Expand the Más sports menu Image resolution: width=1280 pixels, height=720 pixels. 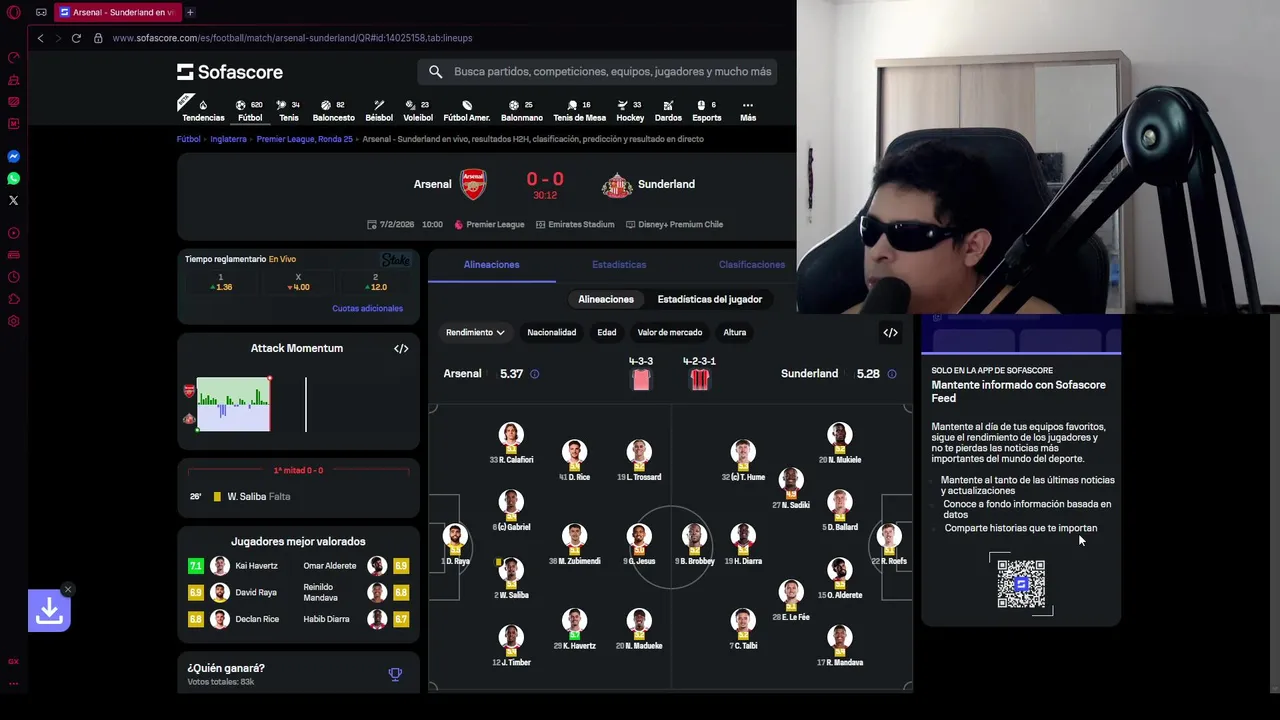click(748, 110)
